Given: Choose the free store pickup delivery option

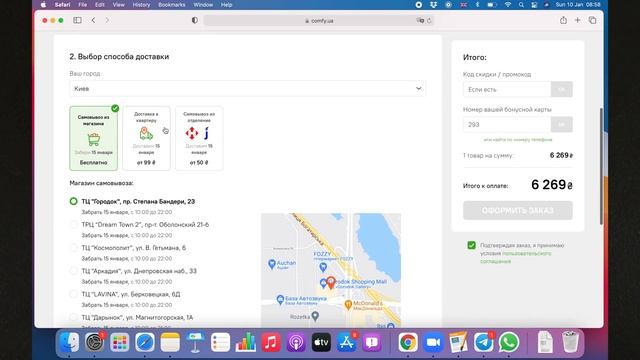Looking at the screenshot, I should click(x=93, y=138).
